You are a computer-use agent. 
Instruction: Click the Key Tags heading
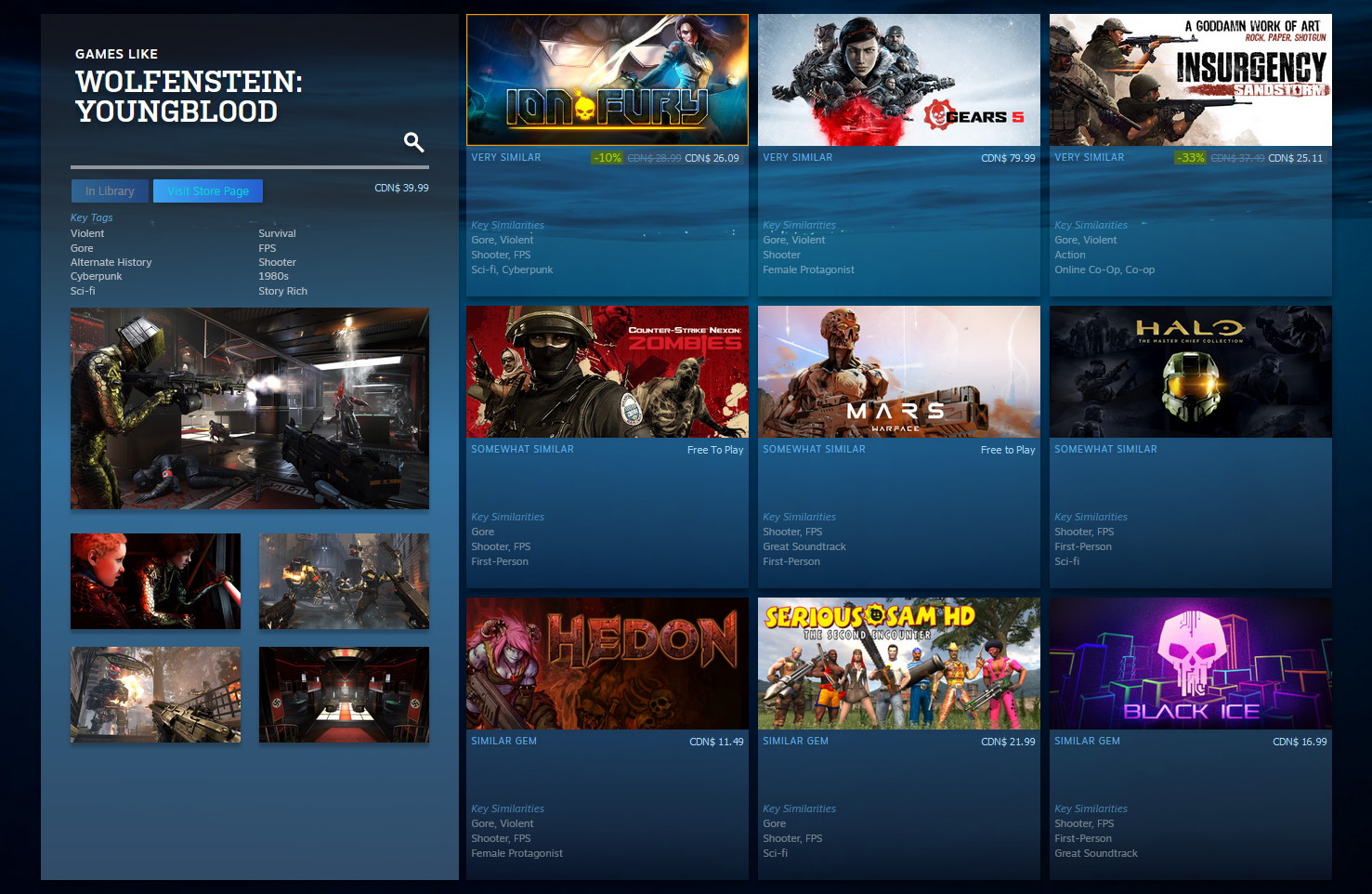pos(91,217)
